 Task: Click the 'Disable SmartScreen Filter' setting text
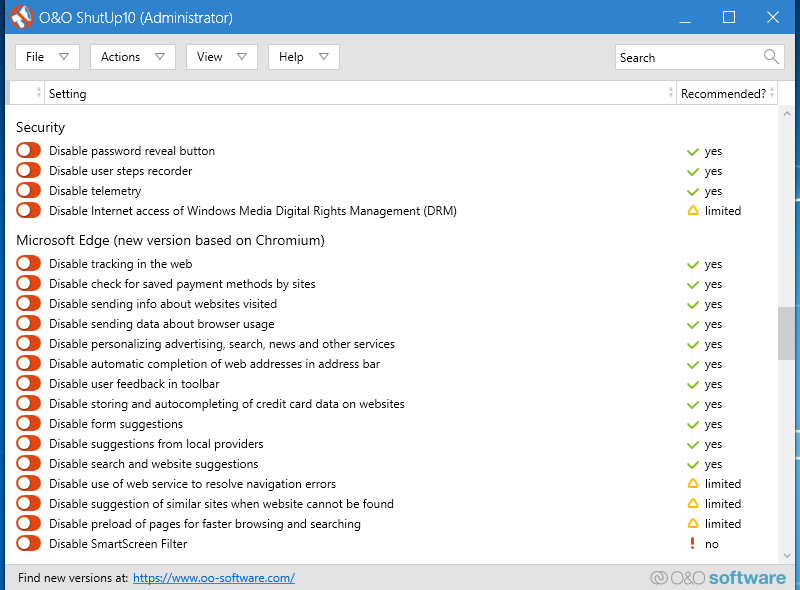click(118, 544)
